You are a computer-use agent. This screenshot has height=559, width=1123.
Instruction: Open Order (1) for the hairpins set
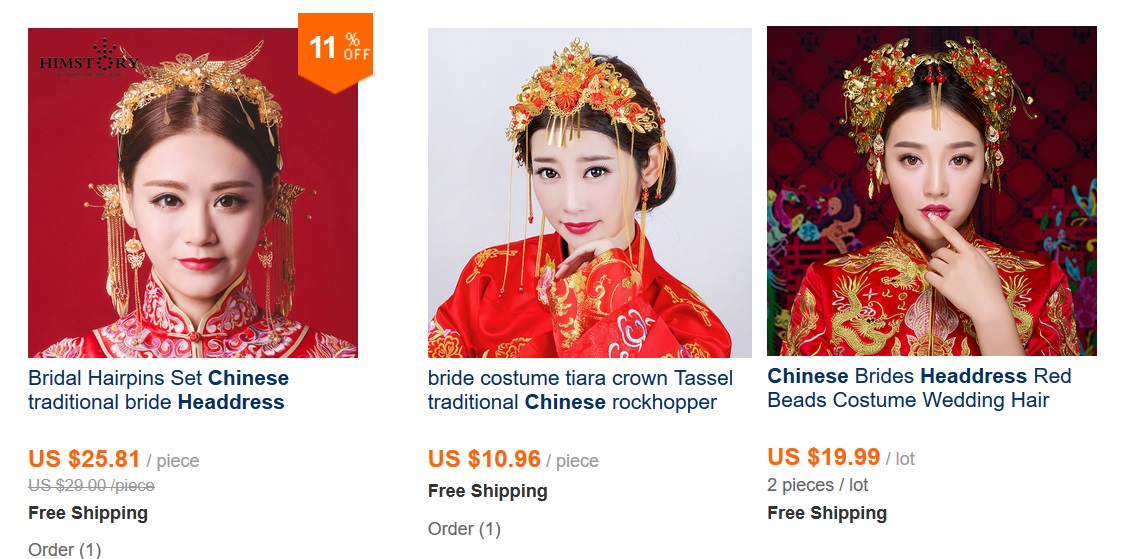click(64, 550)
